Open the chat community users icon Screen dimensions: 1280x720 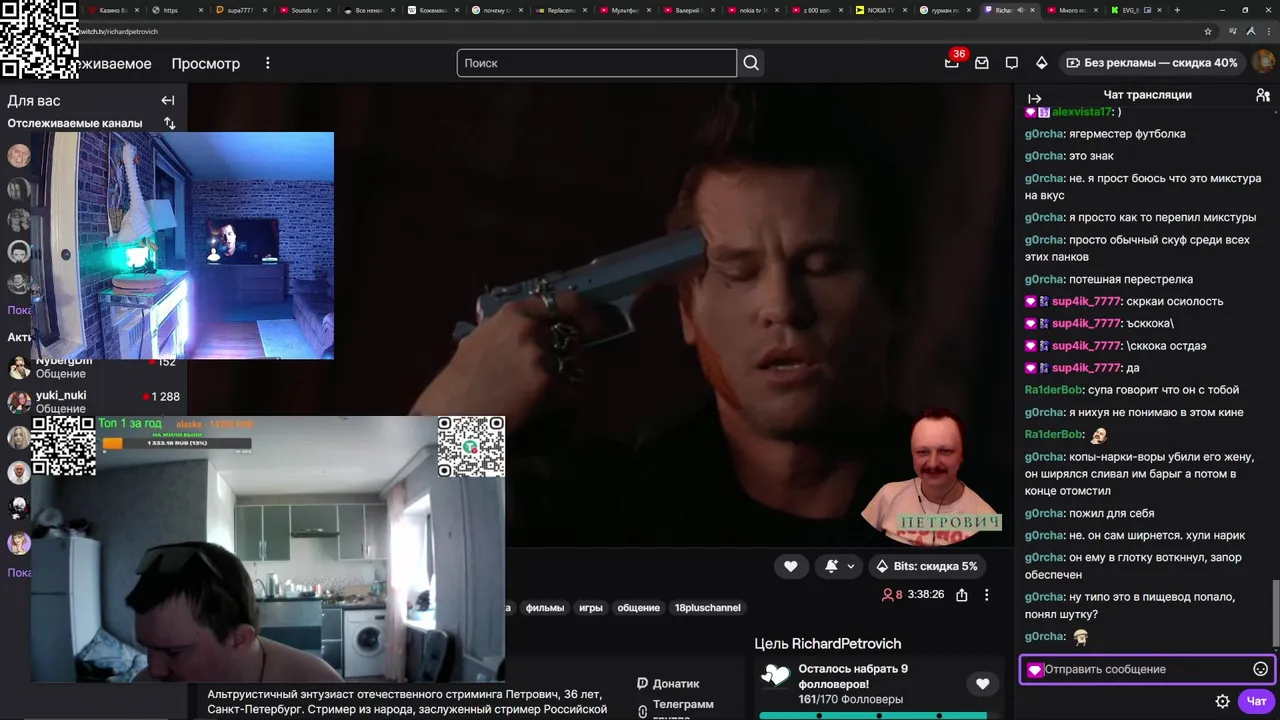[1263, 95]
